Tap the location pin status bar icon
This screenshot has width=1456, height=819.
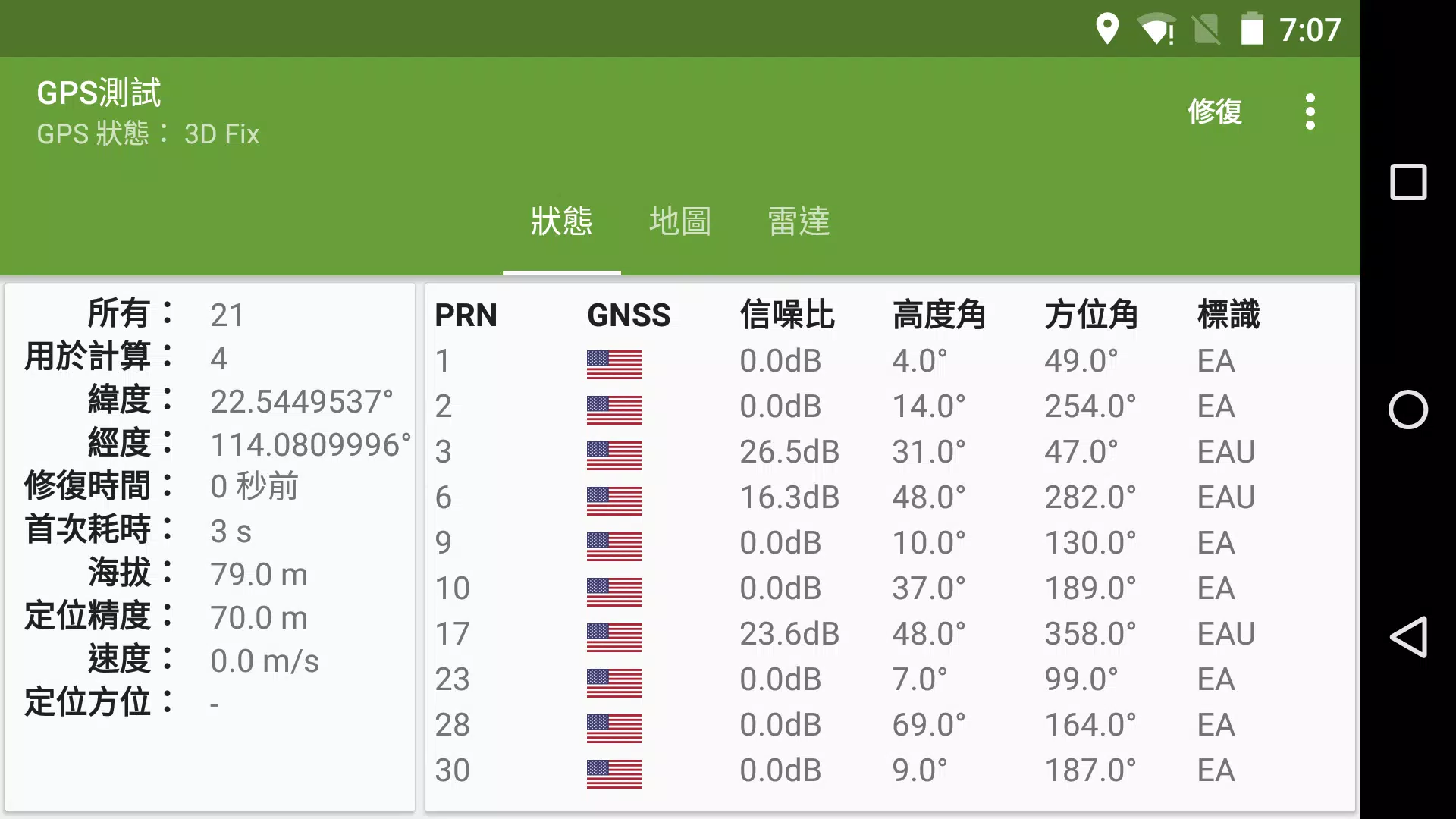[x=1107, y=30]
